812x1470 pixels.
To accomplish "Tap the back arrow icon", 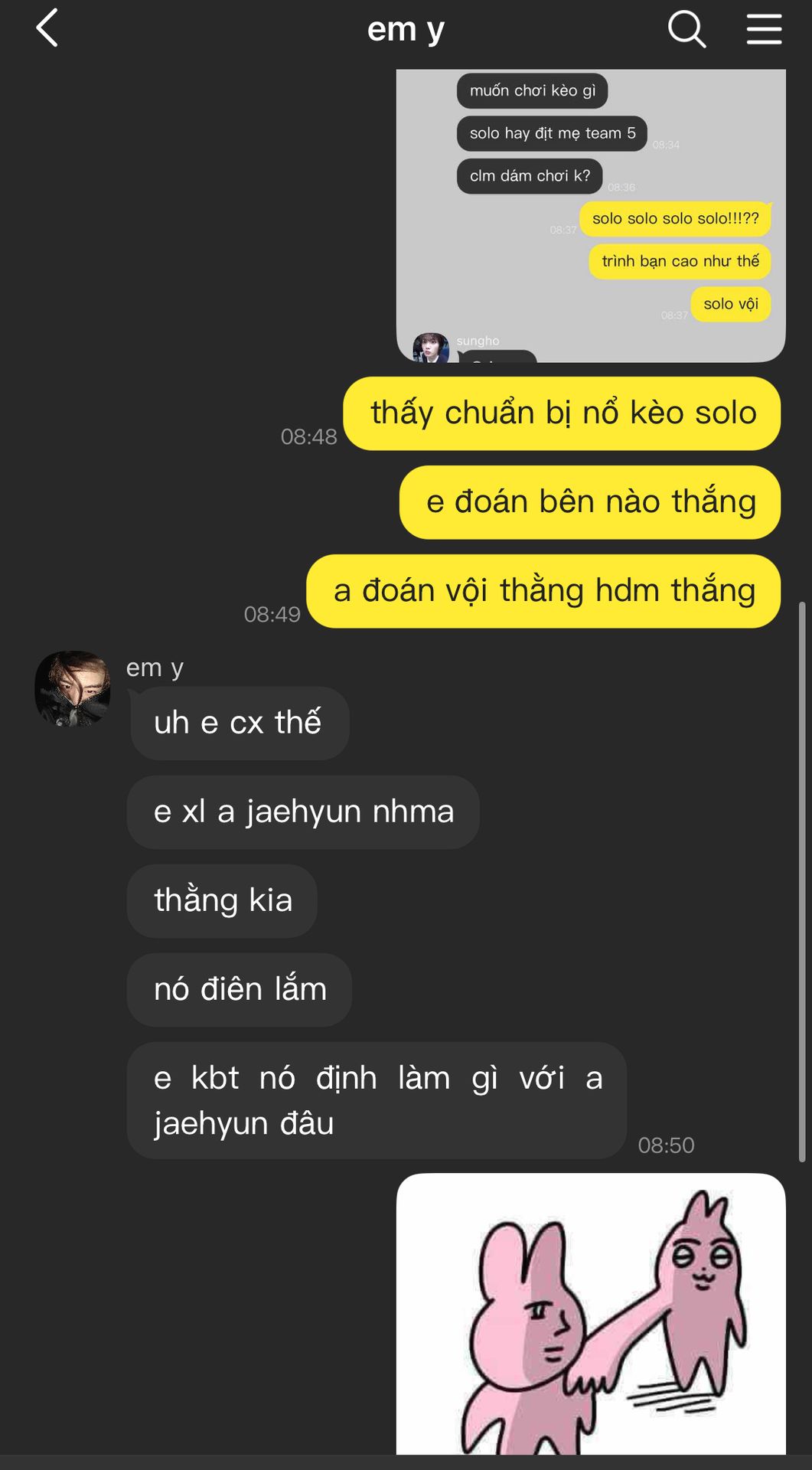I will [x=47, y=28].
